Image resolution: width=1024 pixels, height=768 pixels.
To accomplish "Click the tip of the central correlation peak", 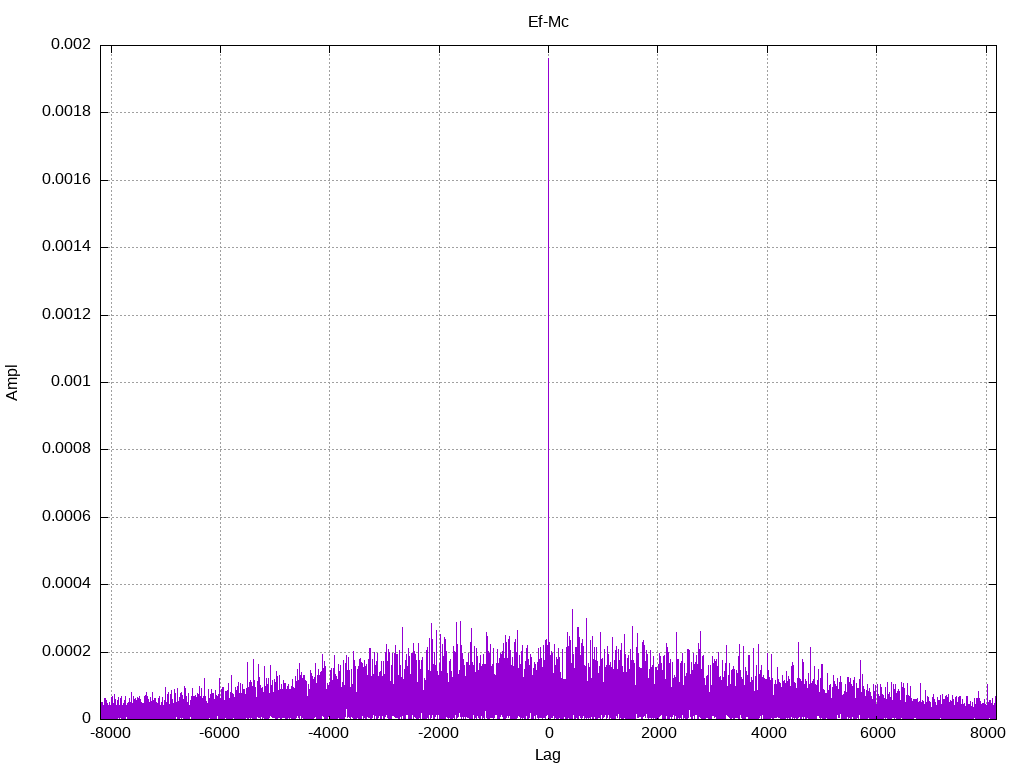I will coord(548,59).
